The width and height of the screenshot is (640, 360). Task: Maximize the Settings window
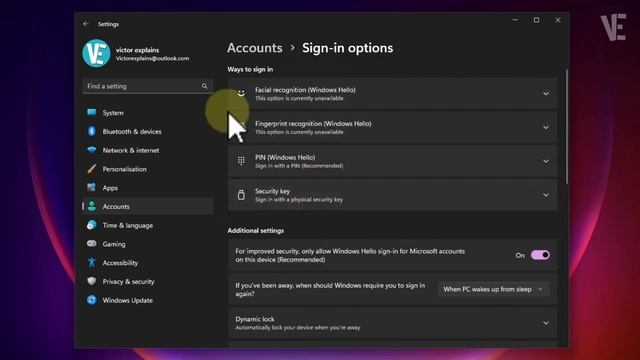(536, 20)
